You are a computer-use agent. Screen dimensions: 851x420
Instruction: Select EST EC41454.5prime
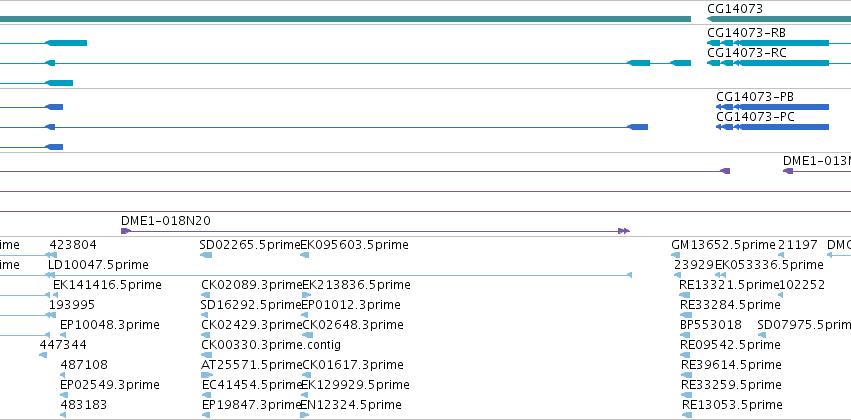point(251,385)
